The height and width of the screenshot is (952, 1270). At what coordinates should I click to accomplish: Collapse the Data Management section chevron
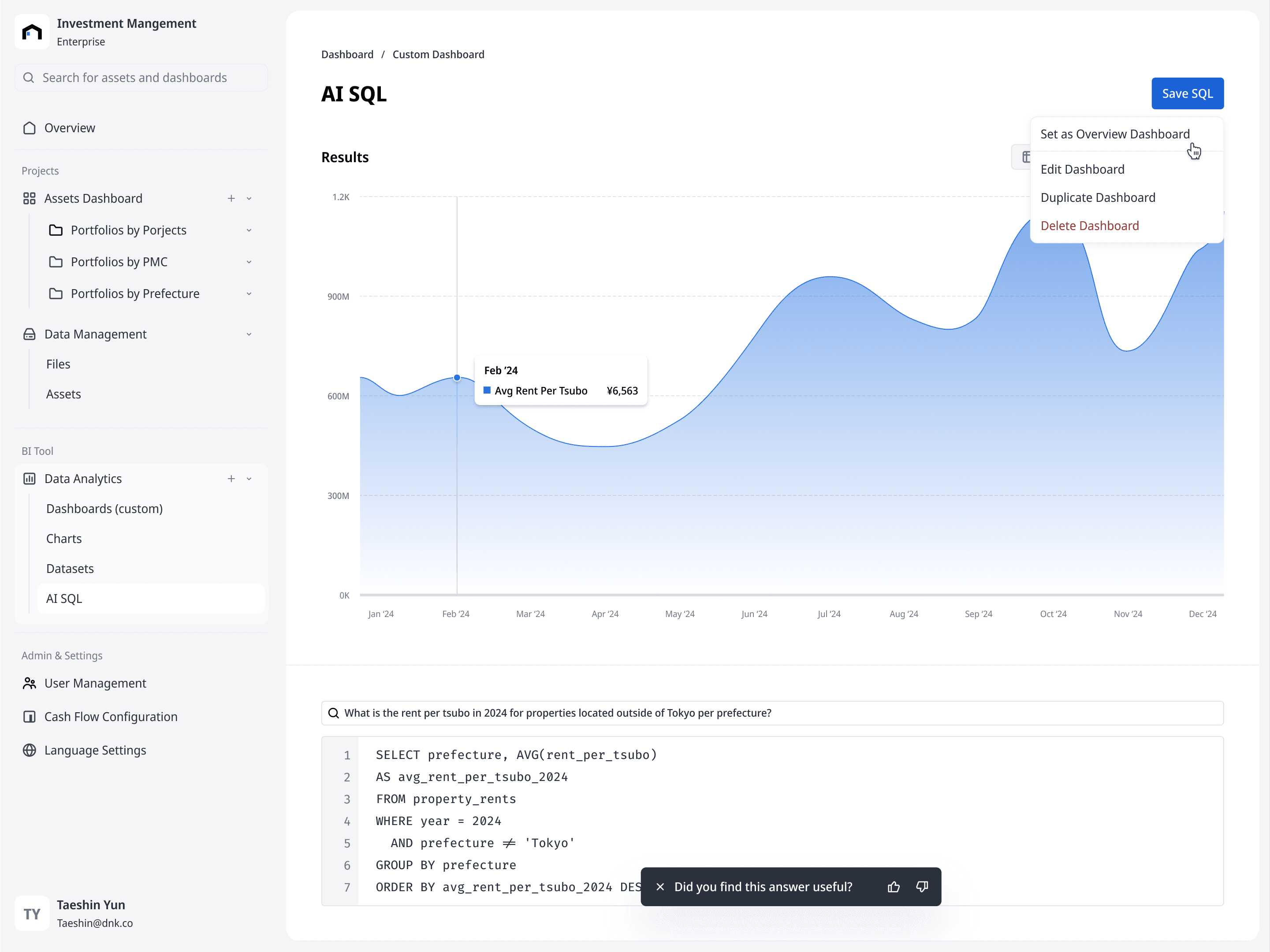pyautogui.click(x=249, y=334)
